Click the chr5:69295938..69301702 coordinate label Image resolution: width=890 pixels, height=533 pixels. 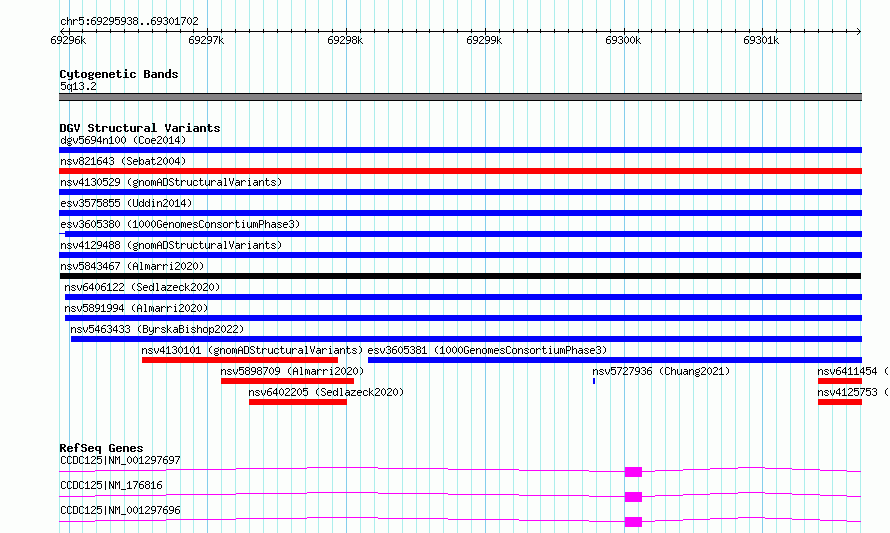tap(129, 21)
